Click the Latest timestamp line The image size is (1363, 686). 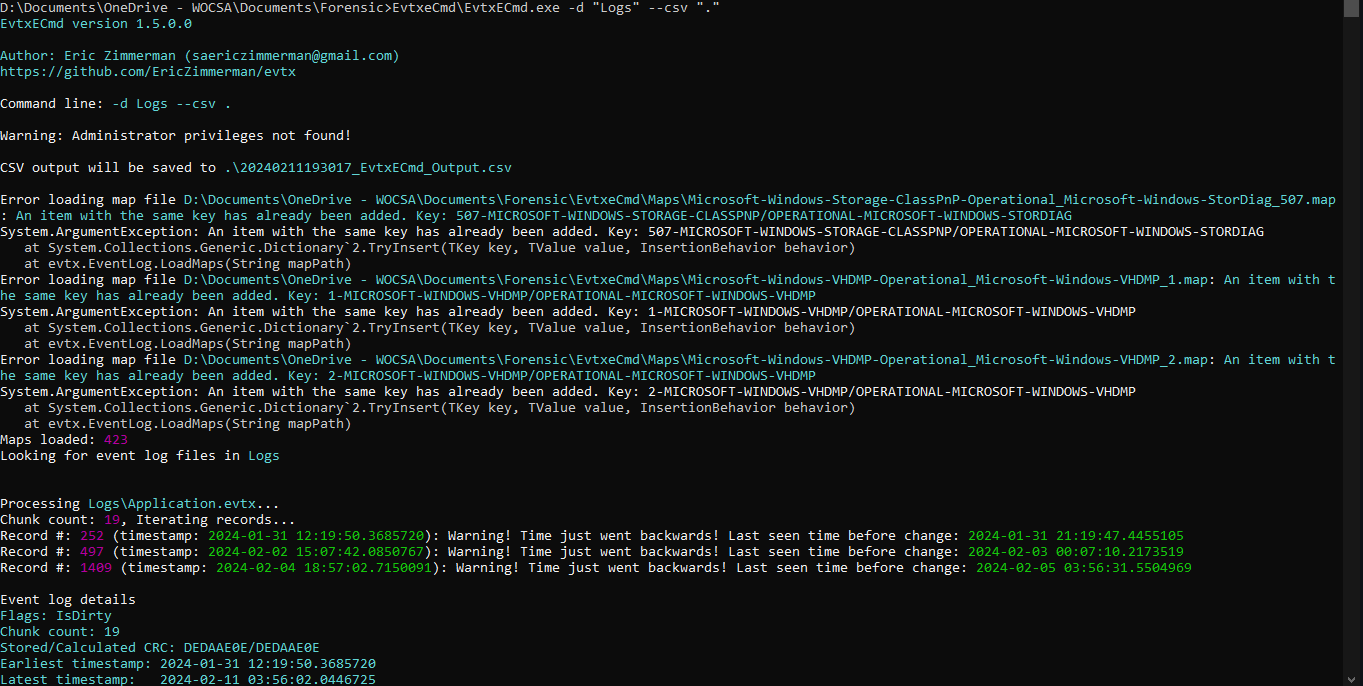click(187, 680)
